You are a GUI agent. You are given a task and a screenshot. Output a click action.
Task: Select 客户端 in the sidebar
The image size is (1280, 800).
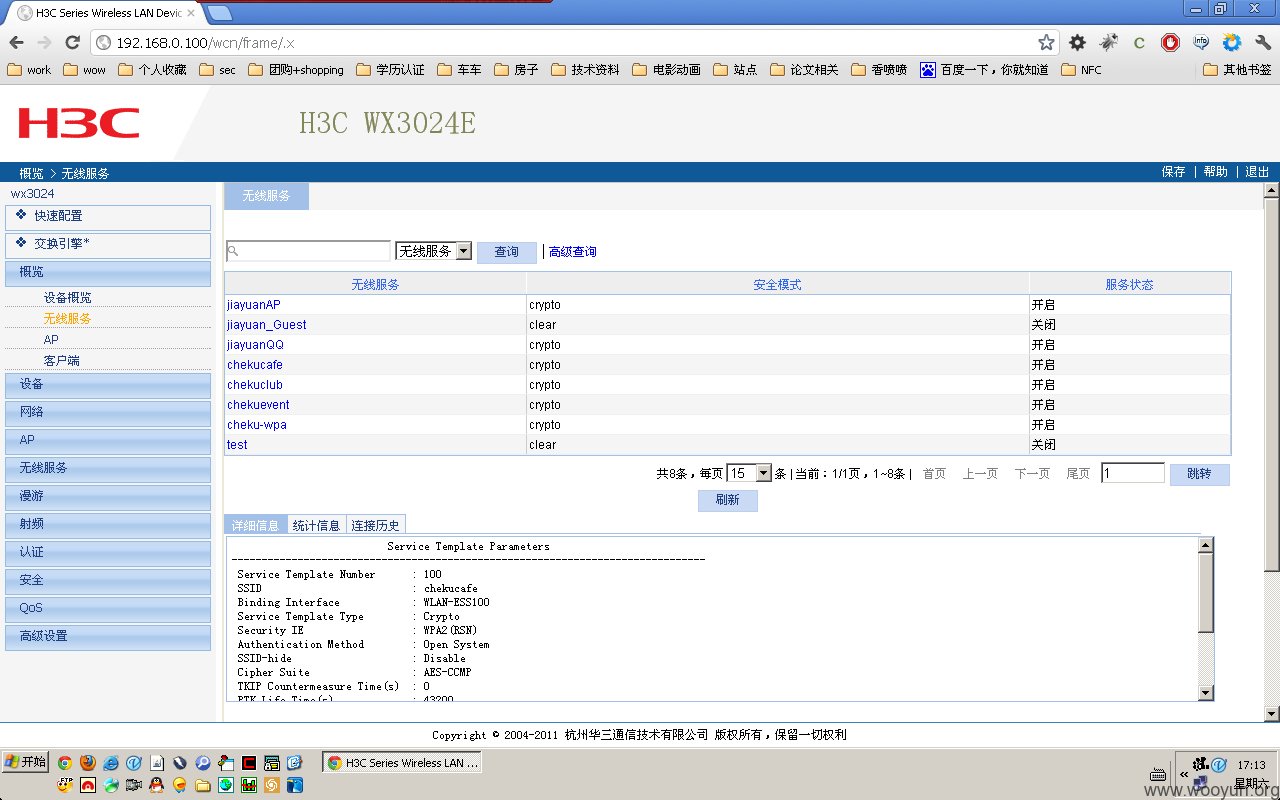61,361
